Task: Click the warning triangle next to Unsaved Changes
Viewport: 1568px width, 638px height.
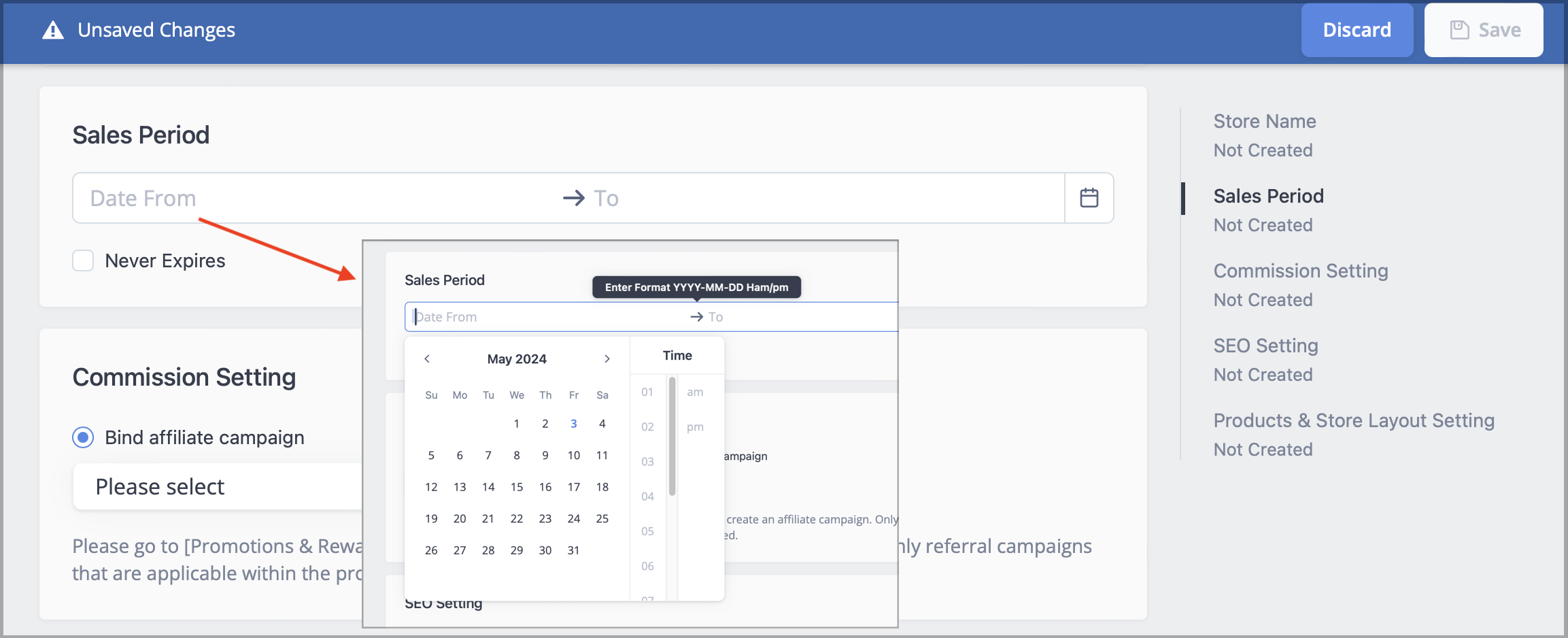Action: pyautogui.click(x=52, y=29)
